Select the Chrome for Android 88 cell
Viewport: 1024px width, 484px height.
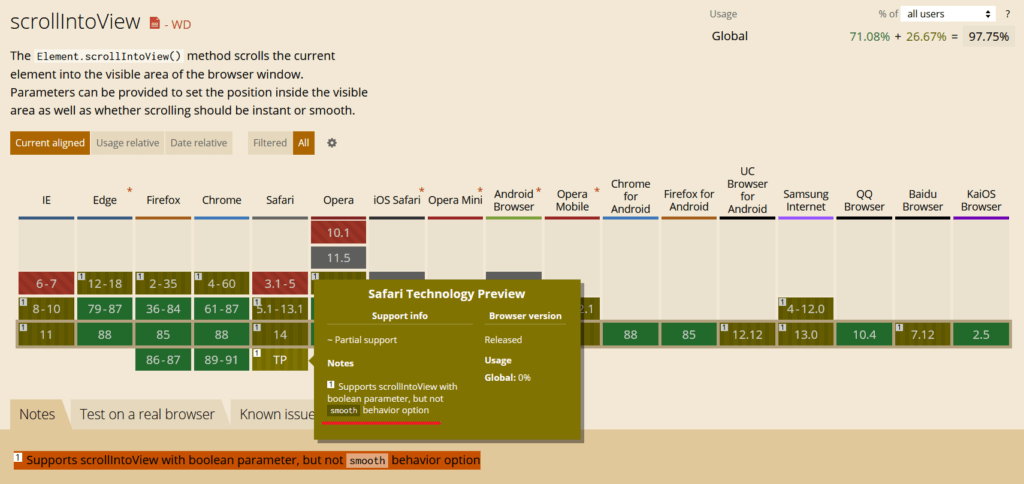pos(630,335)
